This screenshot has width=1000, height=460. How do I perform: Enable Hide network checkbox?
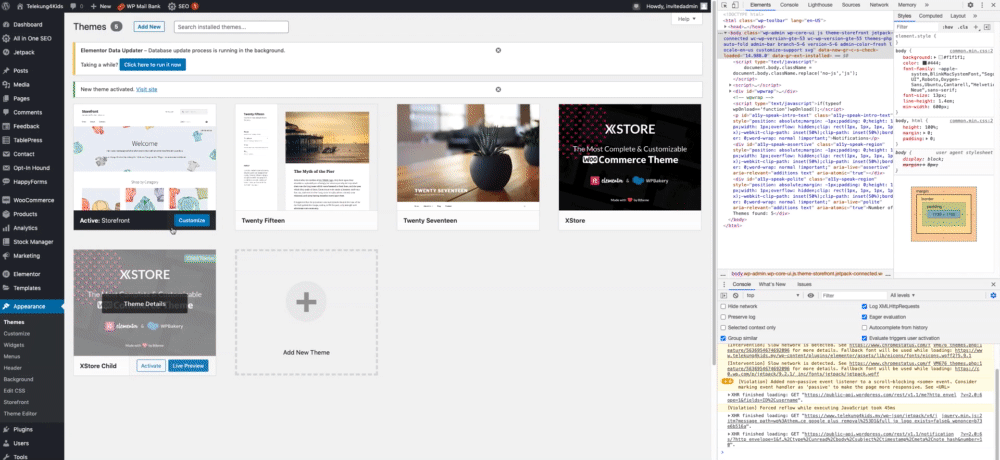(x=723, y=306)
